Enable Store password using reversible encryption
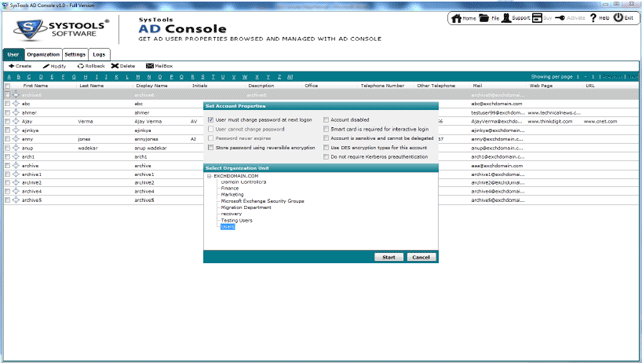 [211, 147]
